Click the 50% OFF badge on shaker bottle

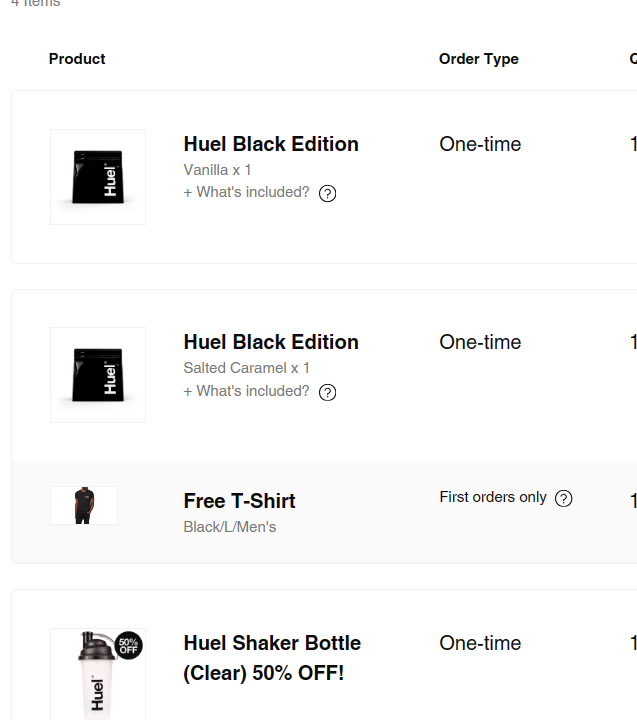pyautogui.click(x=128, y=646)
